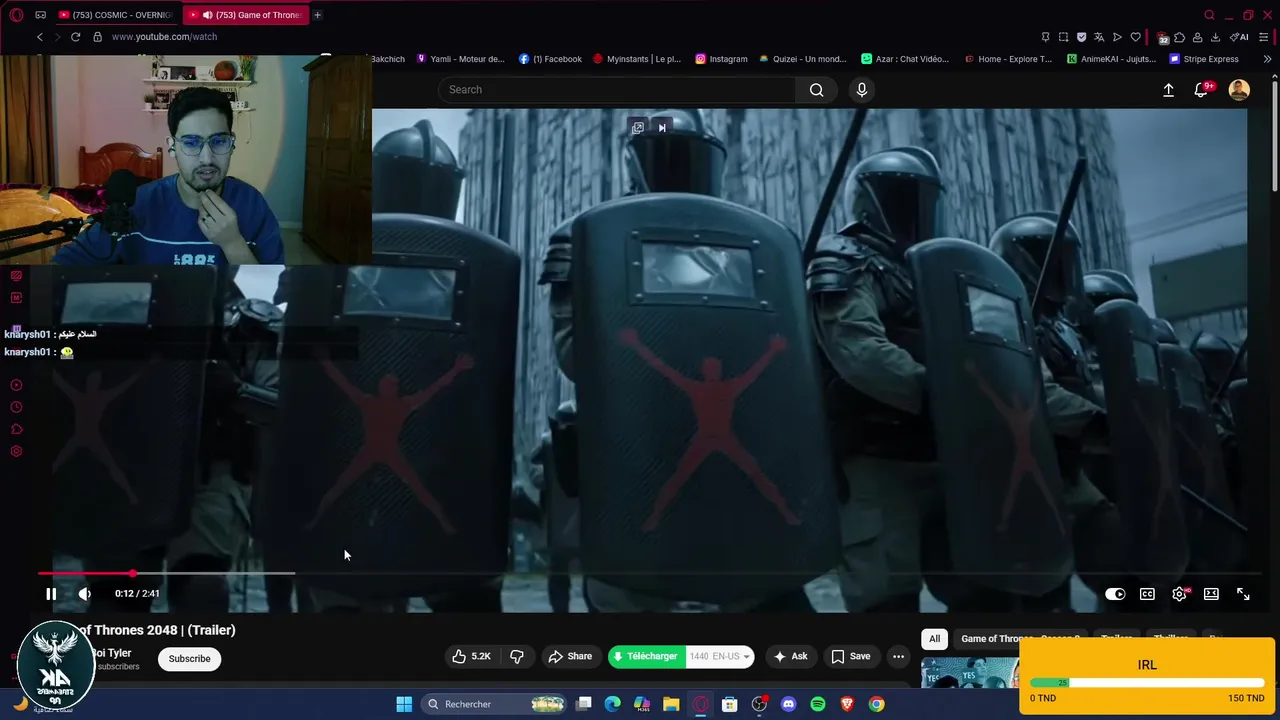1280x720 pixels.
Task: Open File Explorer from the taskbar
Action: click(x=671, y=704)
